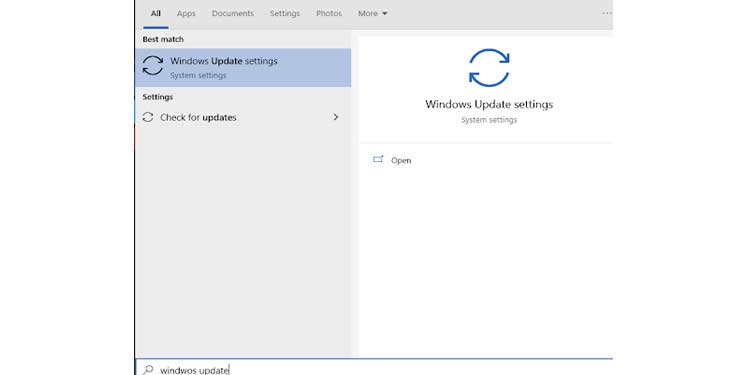Open the Windows Update settings best match
The width and height of the screenshot is (750, 375).
click(243, 67)
